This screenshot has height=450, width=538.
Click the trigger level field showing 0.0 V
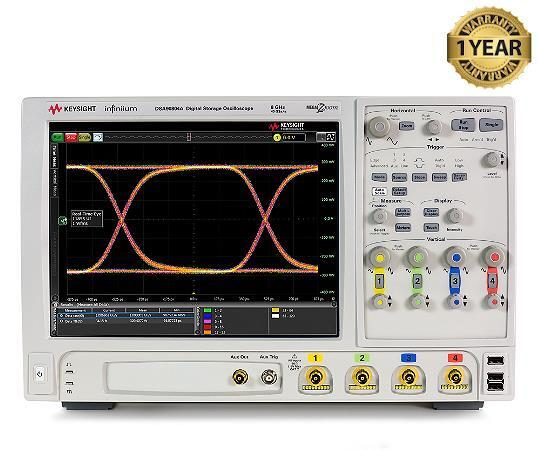(x=293, y=138)
